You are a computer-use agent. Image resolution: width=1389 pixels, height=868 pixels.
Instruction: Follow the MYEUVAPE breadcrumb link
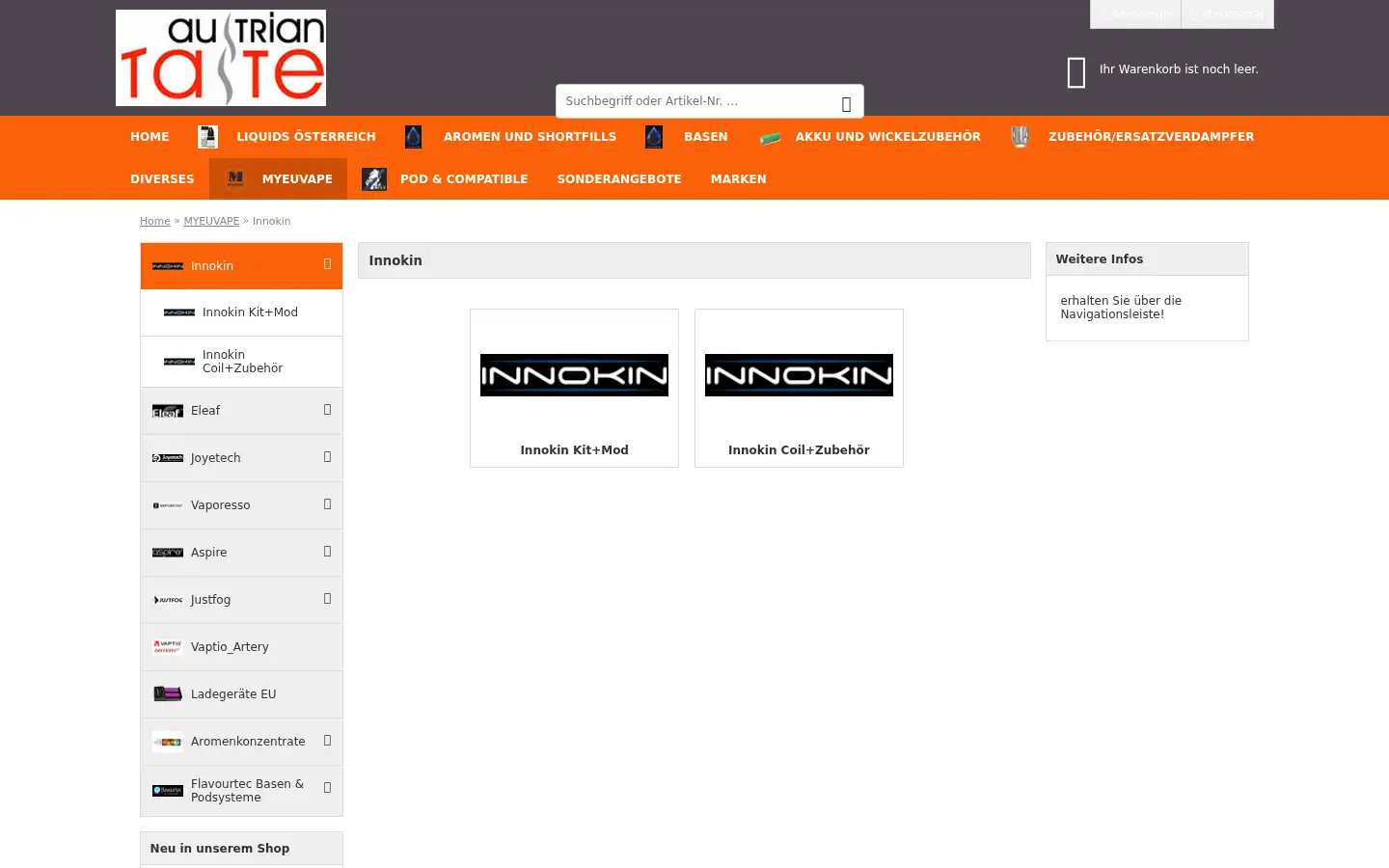pos(211,221)
